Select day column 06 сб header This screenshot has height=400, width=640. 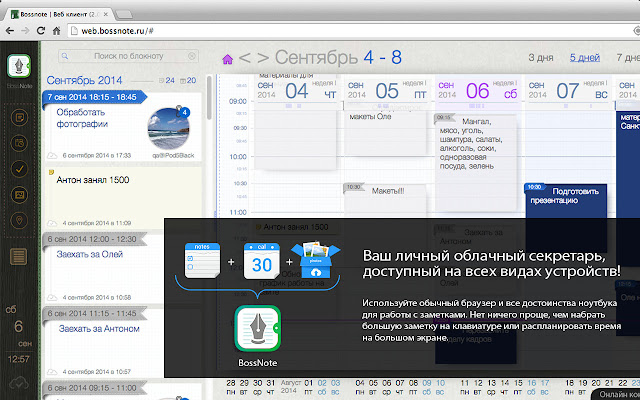477,91
